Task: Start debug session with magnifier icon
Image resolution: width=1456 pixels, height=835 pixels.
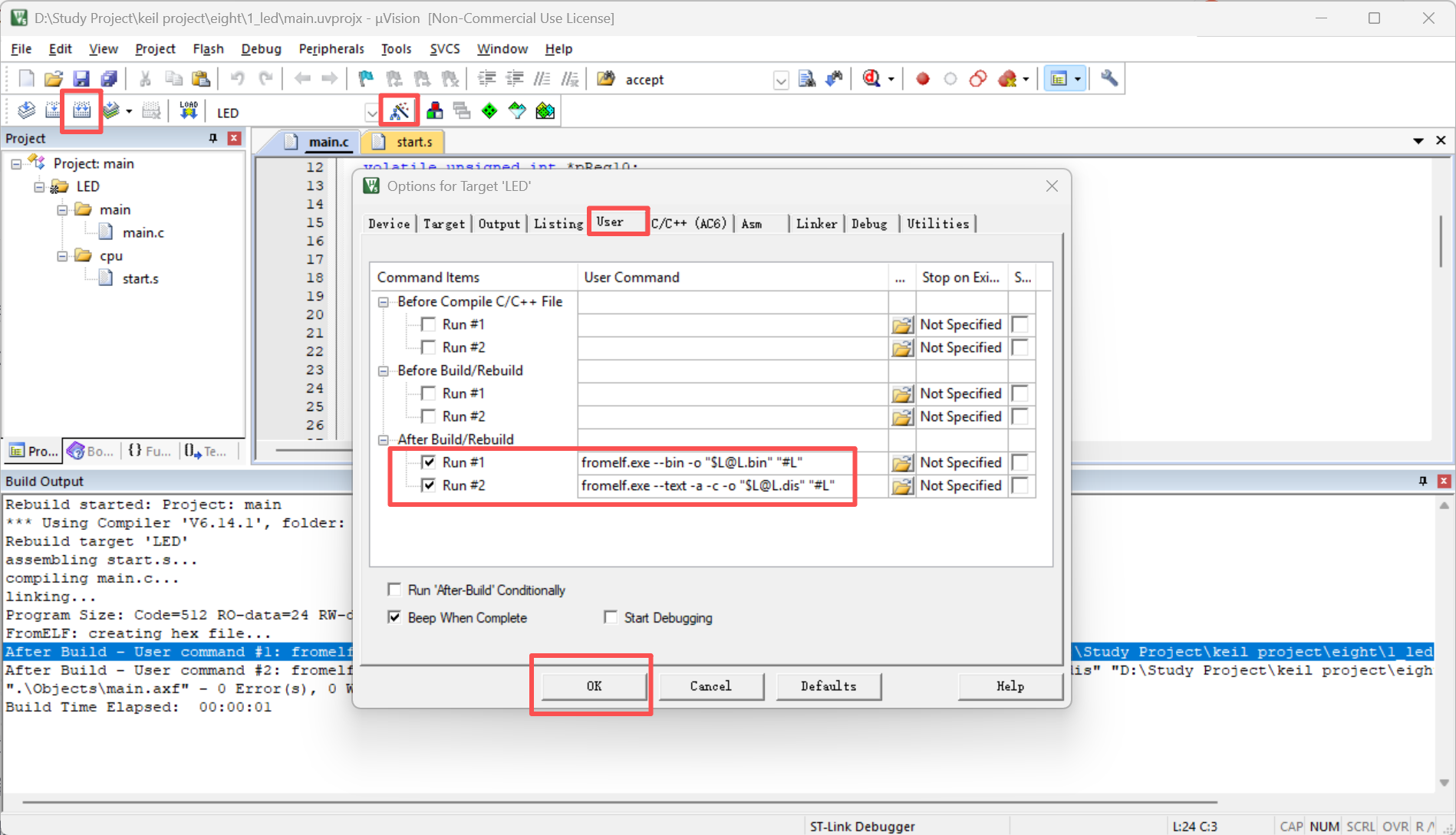Action: click(871, 79)
